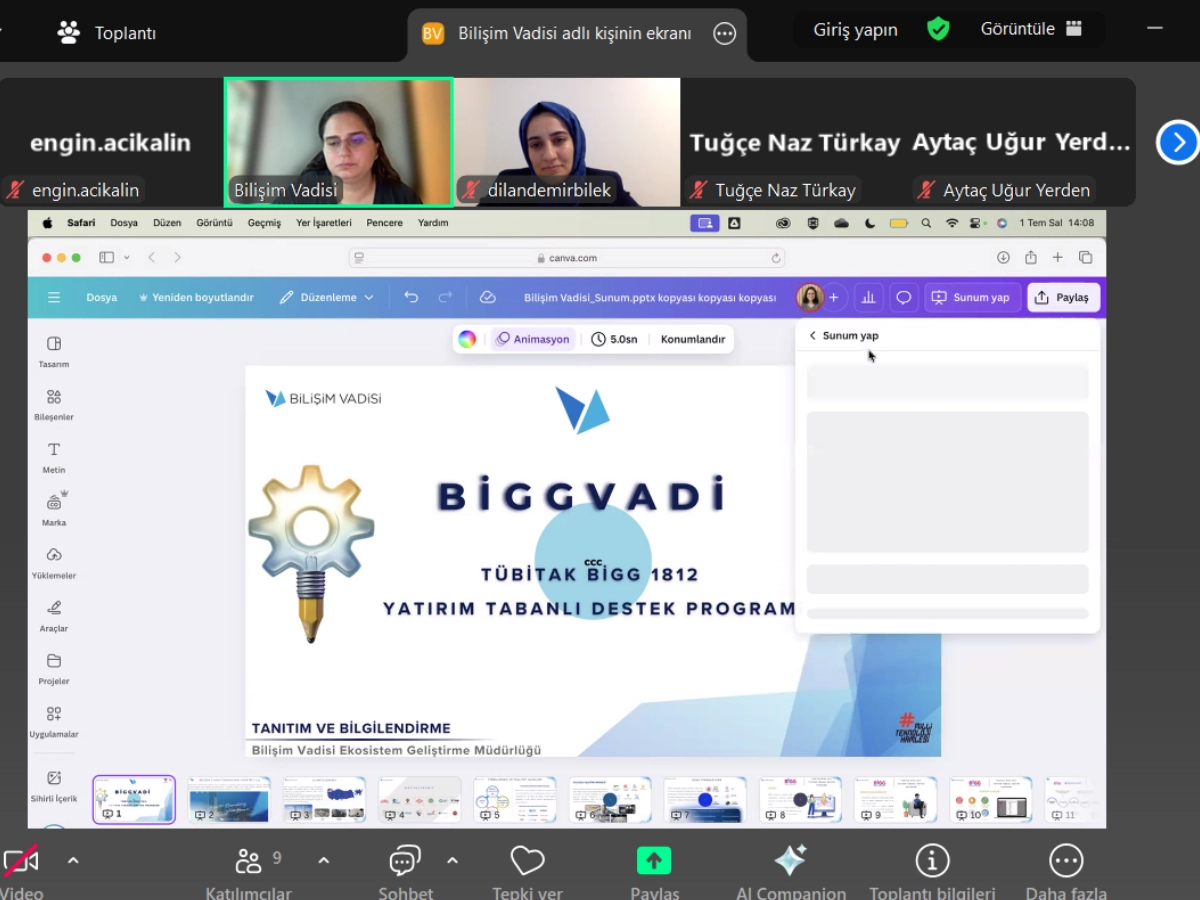
Task: Undo last action in Canva
Action: coord(411,297)
